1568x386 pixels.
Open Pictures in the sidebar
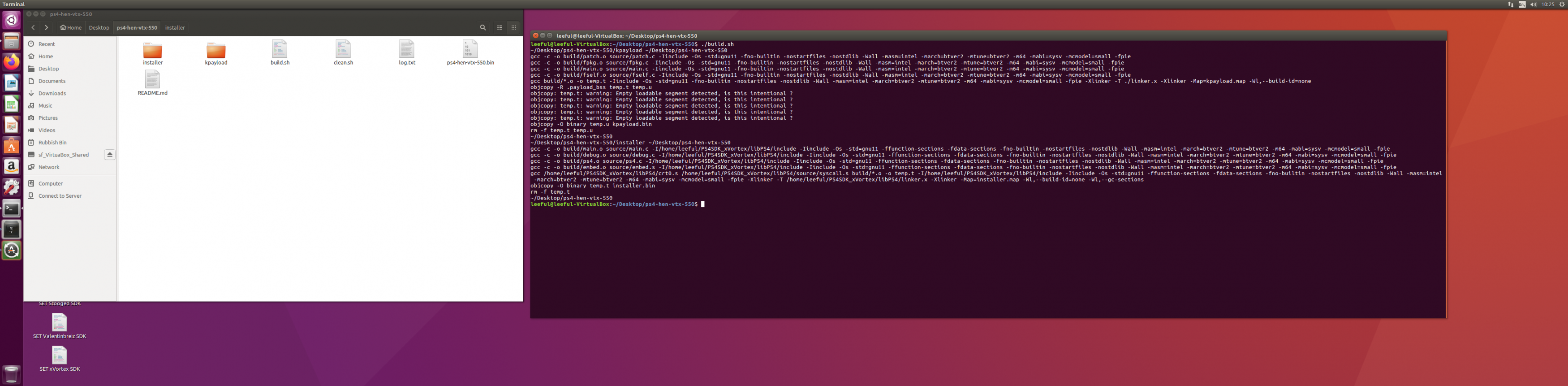[70, 117]
